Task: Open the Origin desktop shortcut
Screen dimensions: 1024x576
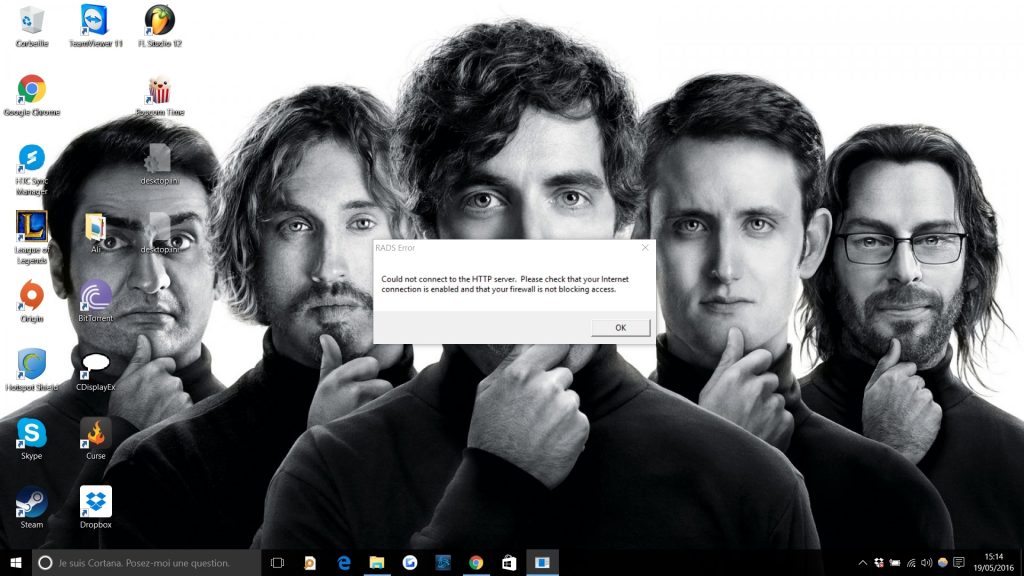Action: coord(32,296)
